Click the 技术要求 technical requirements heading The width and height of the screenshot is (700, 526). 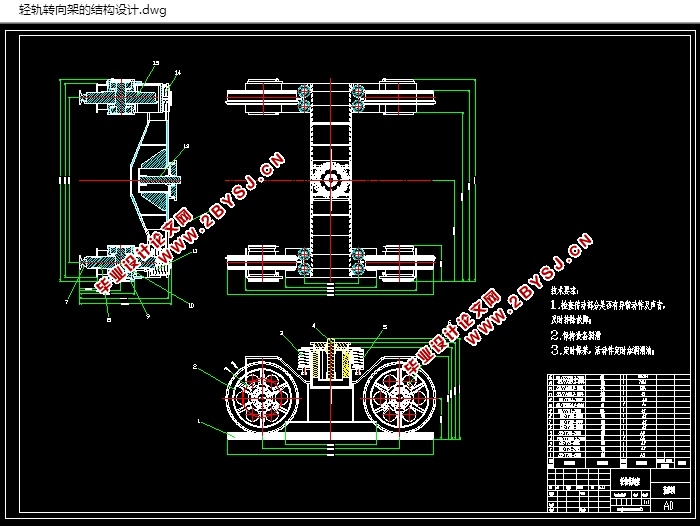(x=565, y=291)
